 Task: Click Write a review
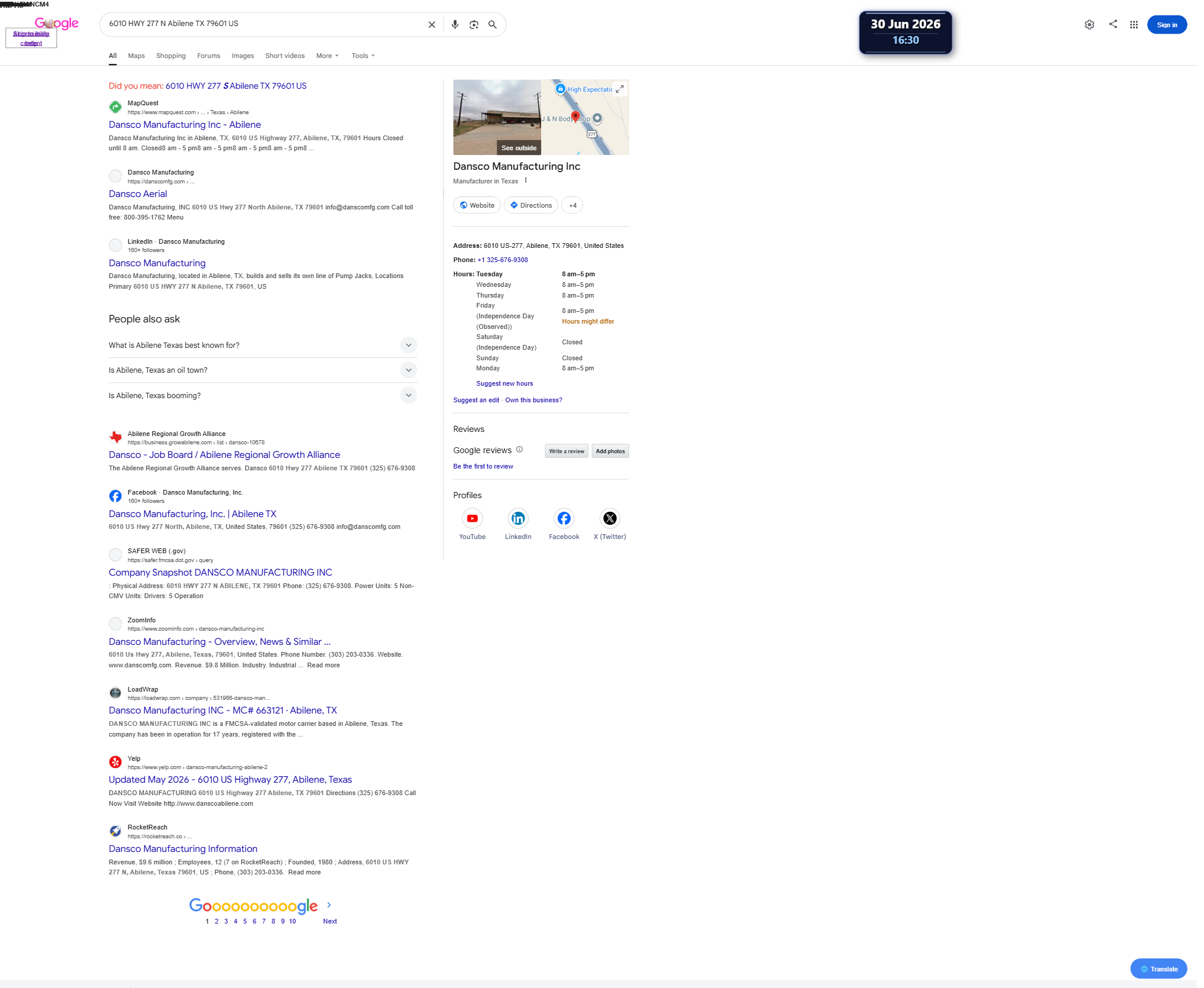pyautogui.click(x=567, y=451)
